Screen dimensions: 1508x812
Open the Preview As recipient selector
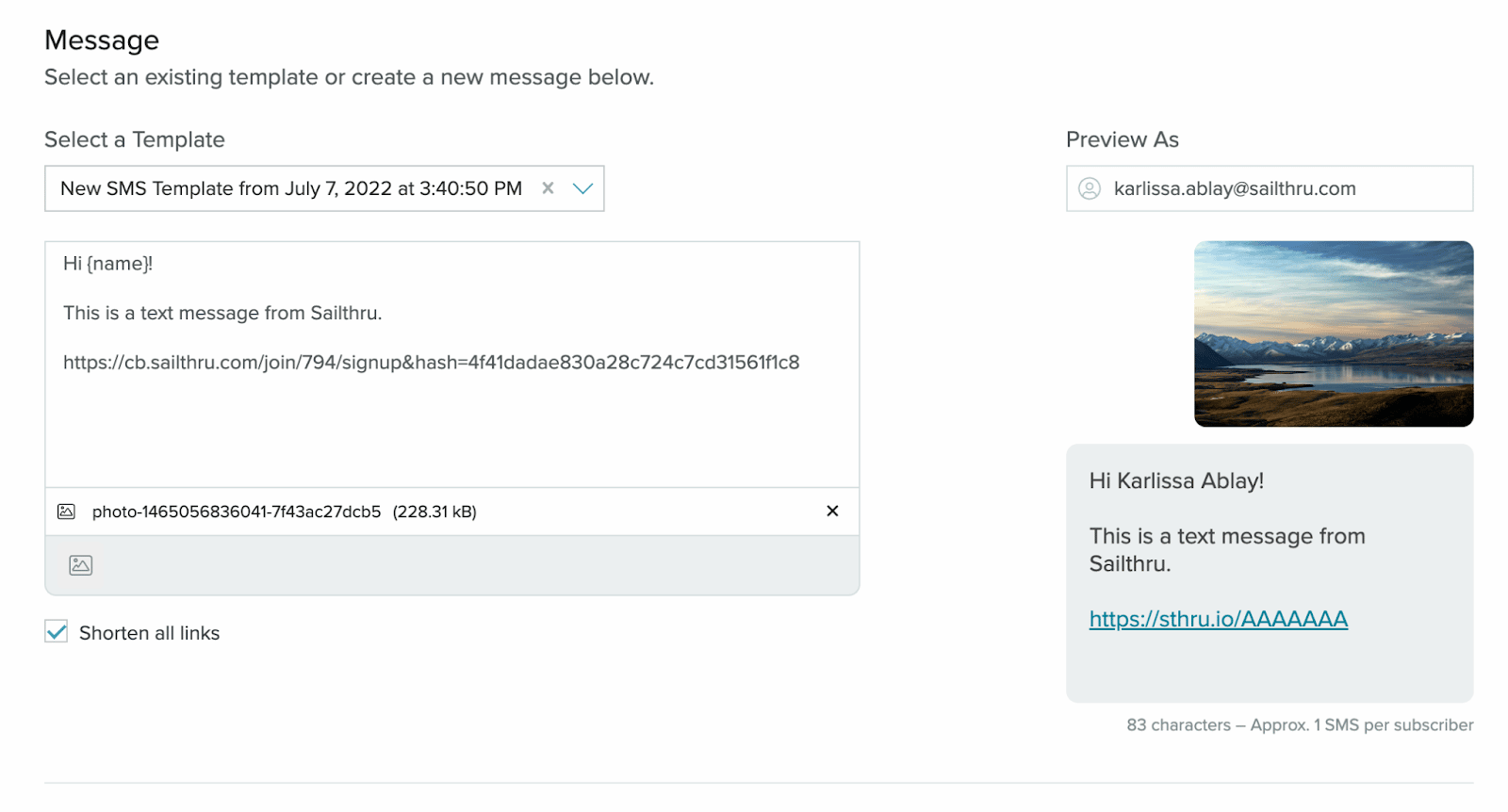tap(1268, 188)
